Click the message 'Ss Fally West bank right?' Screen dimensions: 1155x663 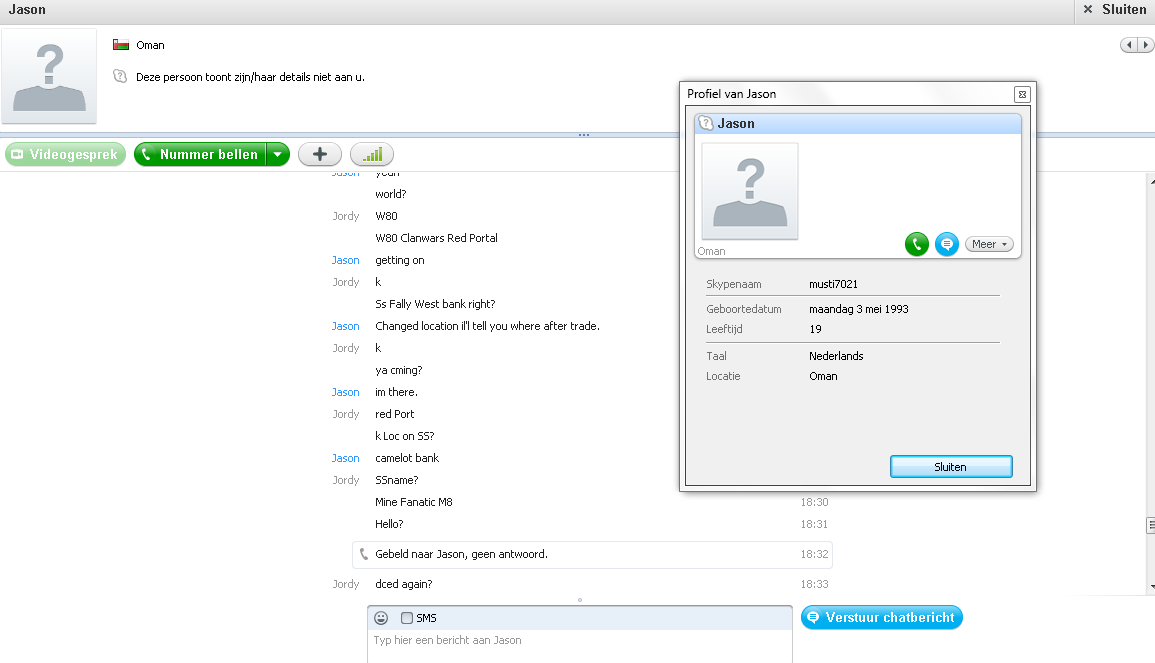[435, 304]
